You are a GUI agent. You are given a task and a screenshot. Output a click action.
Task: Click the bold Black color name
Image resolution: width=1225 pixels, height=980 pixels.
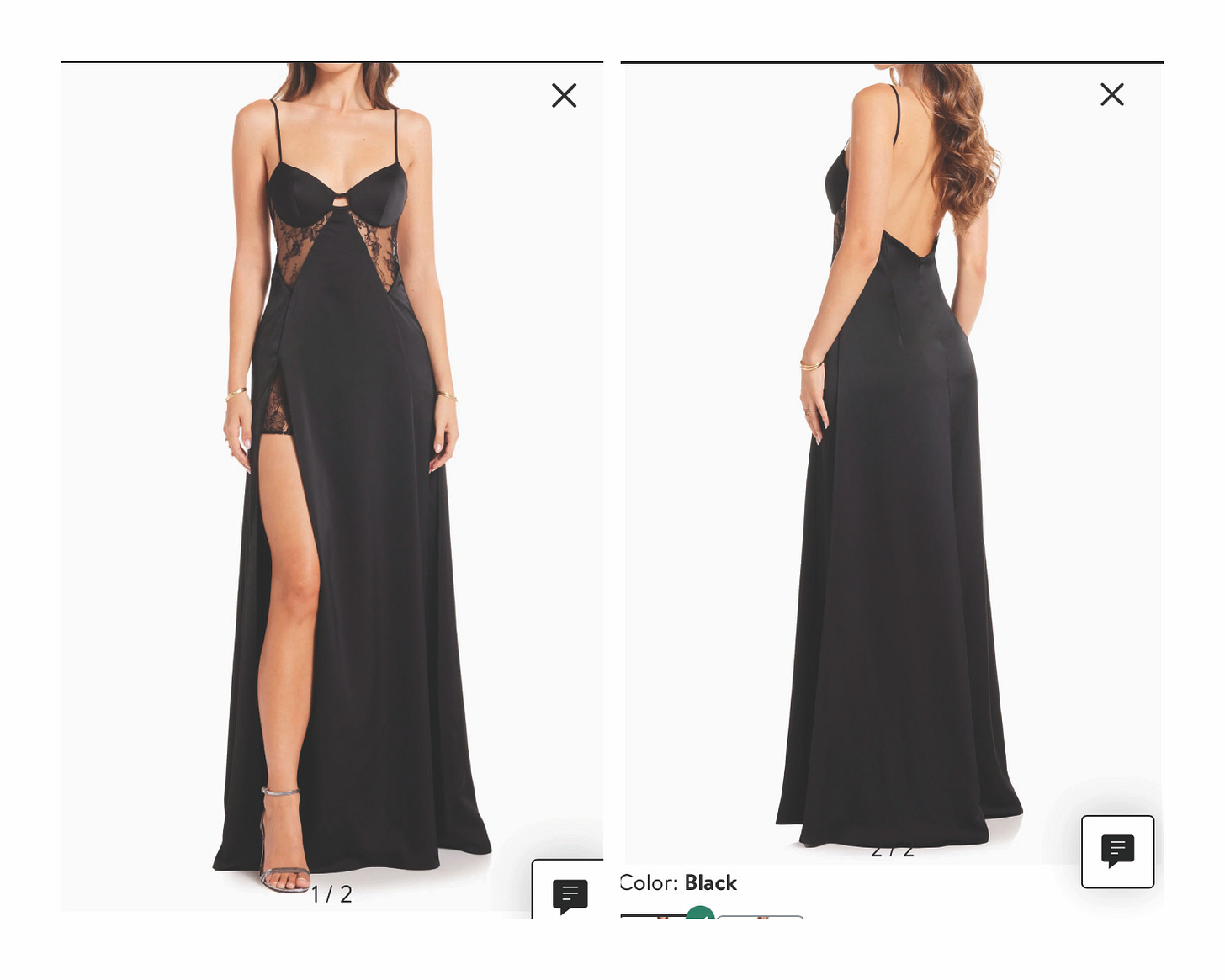tap(711, 882)
